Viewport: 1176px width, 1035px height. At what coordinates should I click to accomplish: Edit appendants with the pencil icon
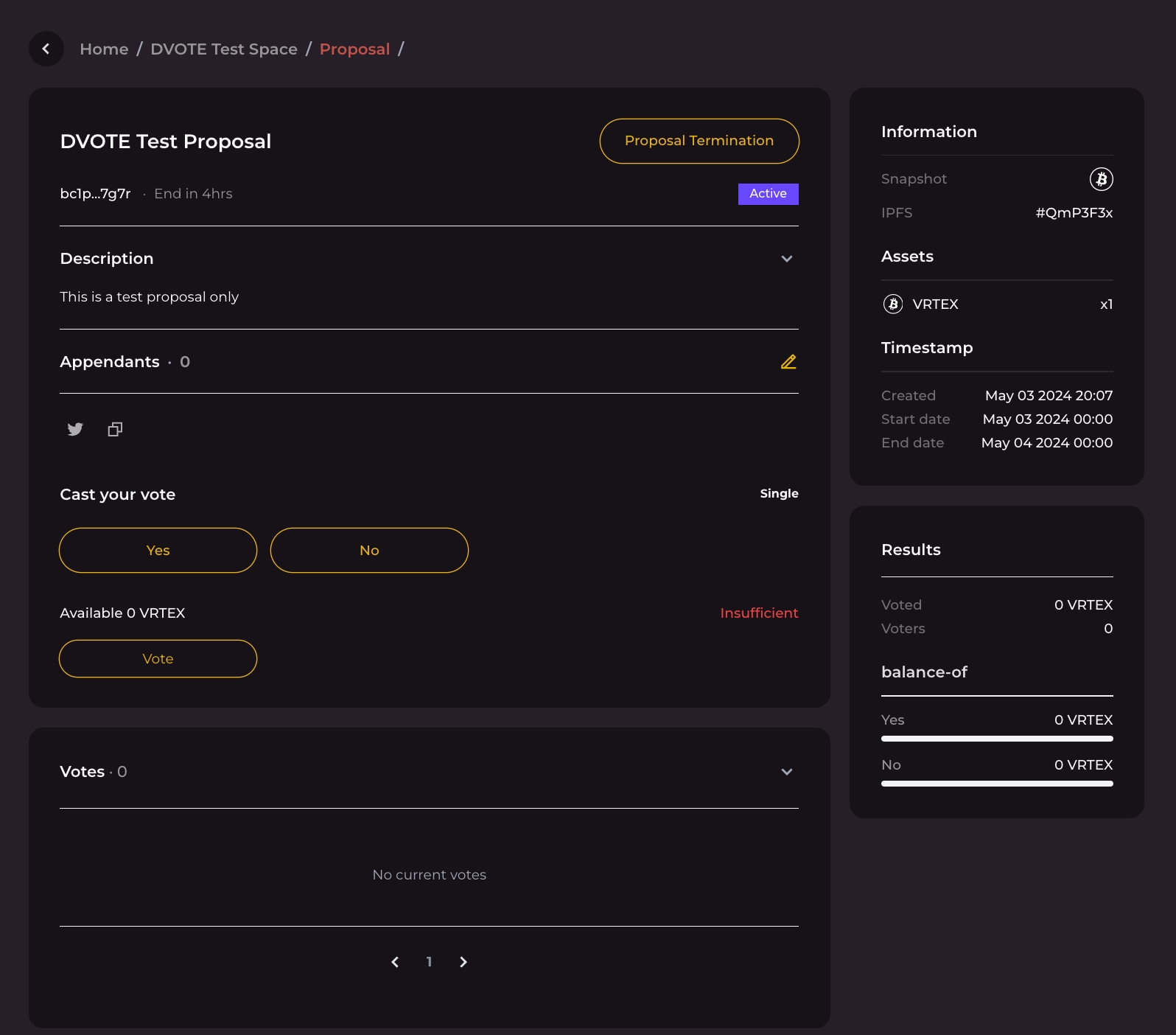[788, 362]
